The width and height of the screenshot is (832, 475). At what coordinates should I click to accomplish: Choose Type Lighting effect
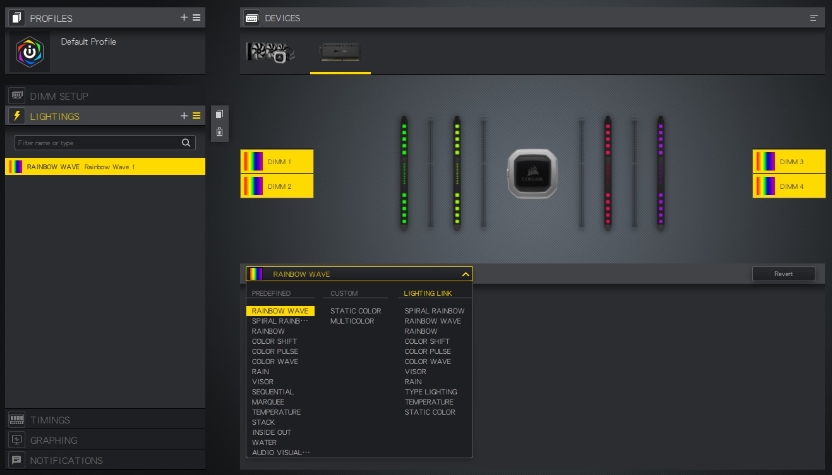pyautogui.click(x=431, y=392)
